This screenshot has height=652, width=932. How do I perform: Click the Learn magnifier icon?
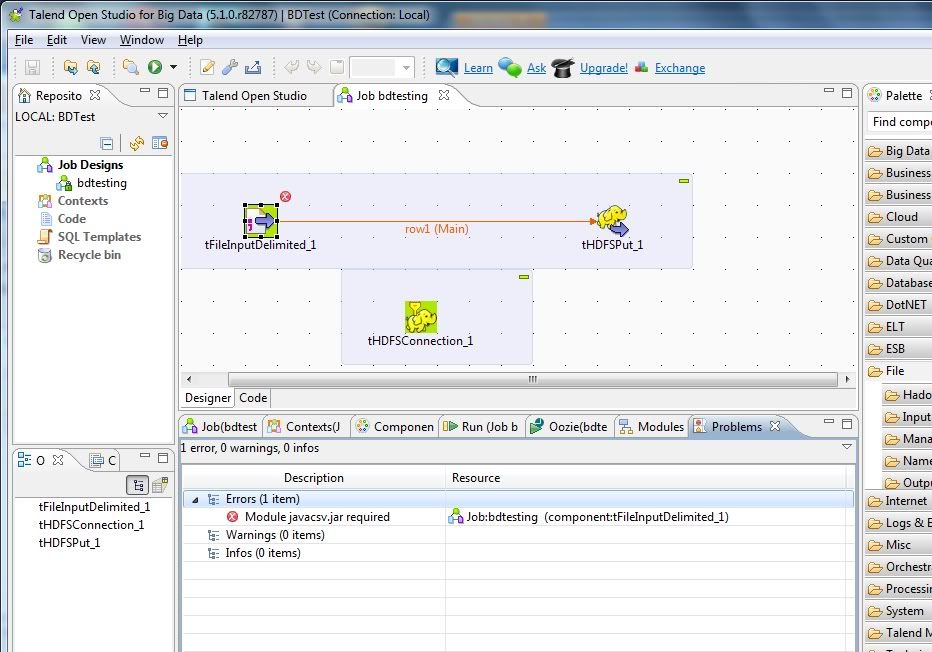[x=446, y=67]
